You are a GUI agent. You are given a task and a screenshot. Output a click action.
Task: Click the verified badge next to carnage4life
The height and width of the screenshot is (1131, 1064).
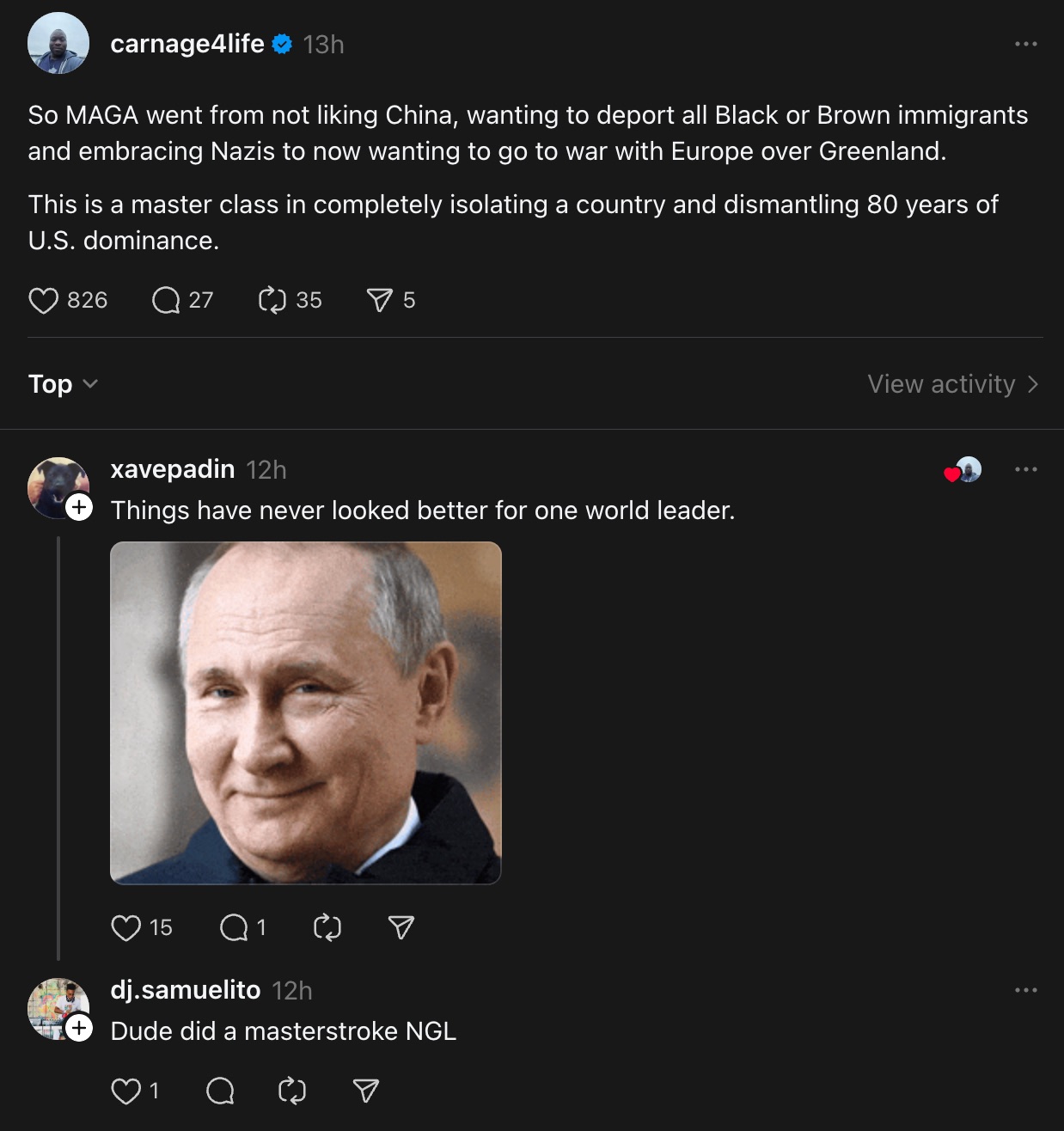tap(279, 44)
